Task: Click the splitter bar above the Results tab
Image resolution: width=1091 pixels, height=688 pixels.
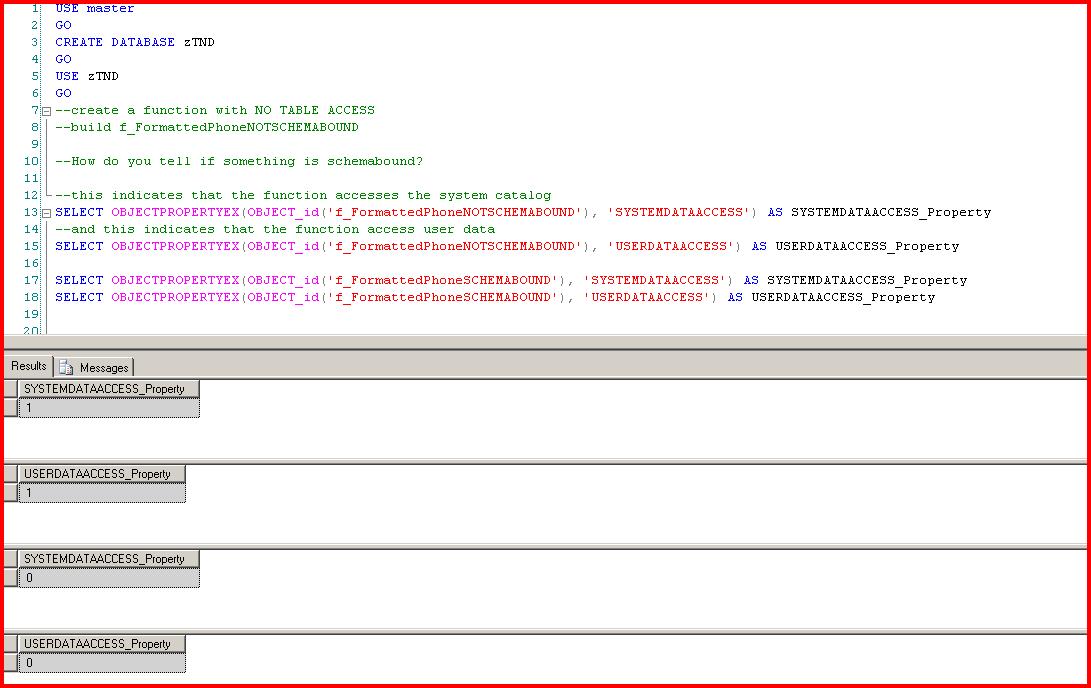Action: point(545,343)
